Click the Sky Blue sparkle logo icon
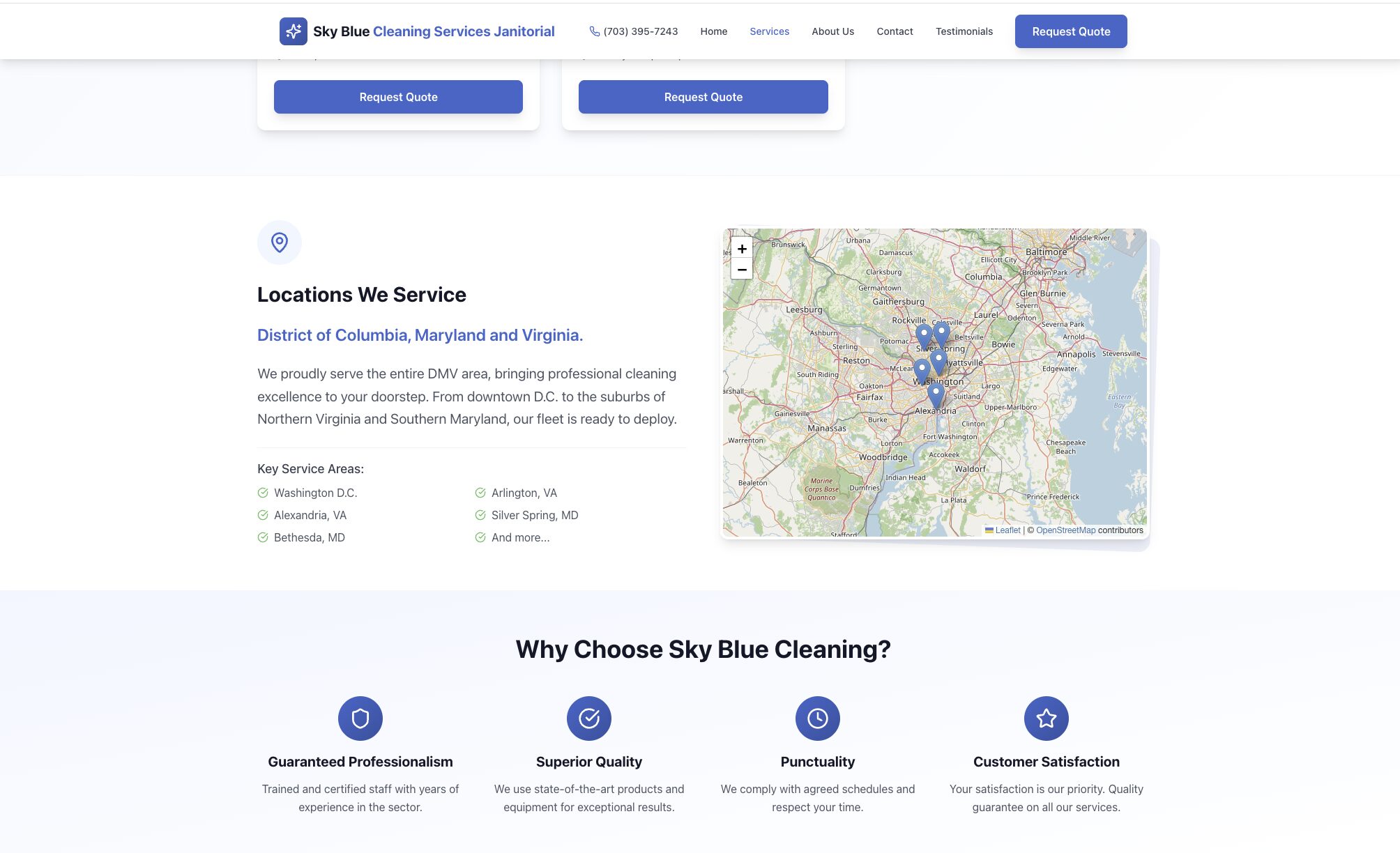This screenshot has height=853, width=1400. tap(293, 31)
